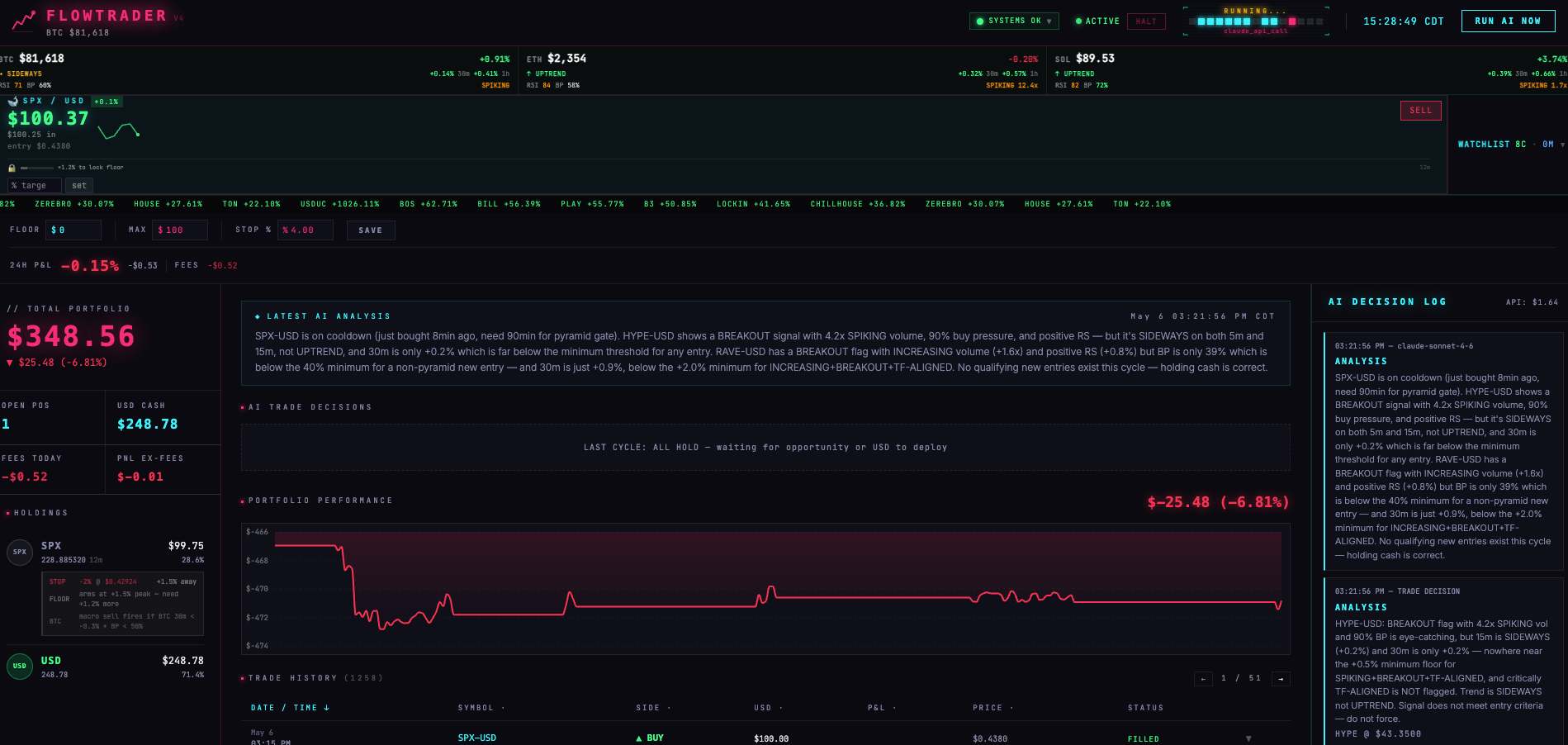The width and height of the screenshot is (1568, 745).
Task: Click the % target input field
Action: point(35,186)
